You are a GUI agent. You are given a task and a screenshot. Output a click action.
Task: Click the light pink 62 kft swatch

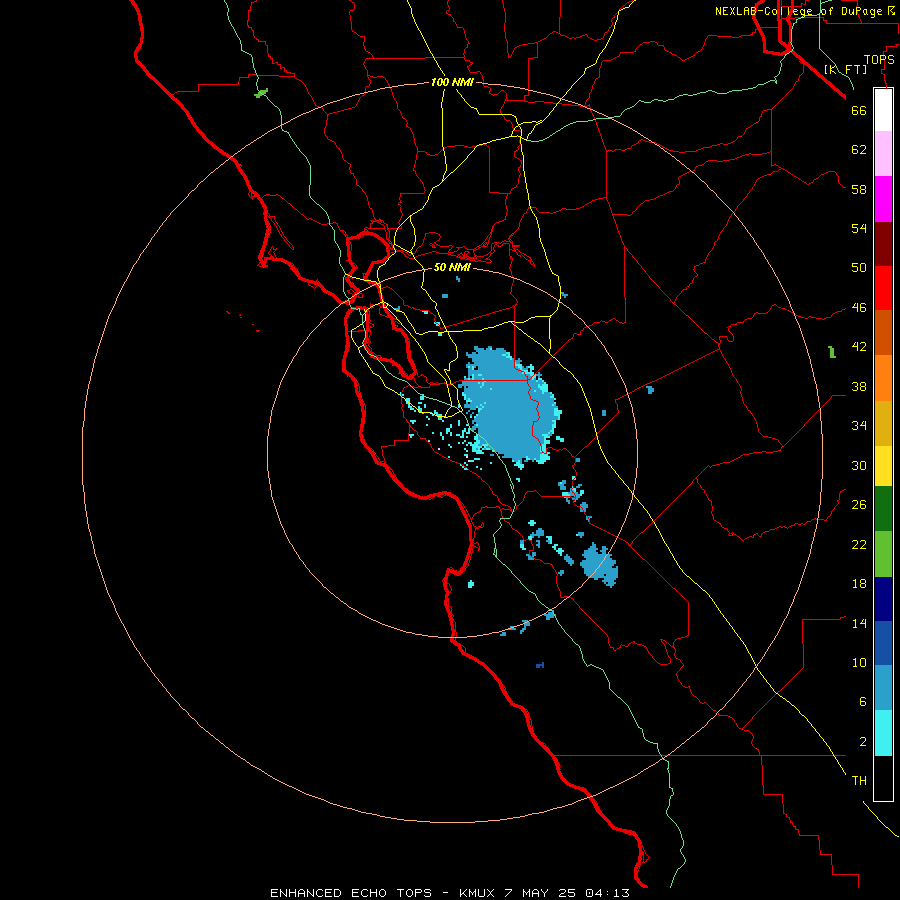click(883, 153)
